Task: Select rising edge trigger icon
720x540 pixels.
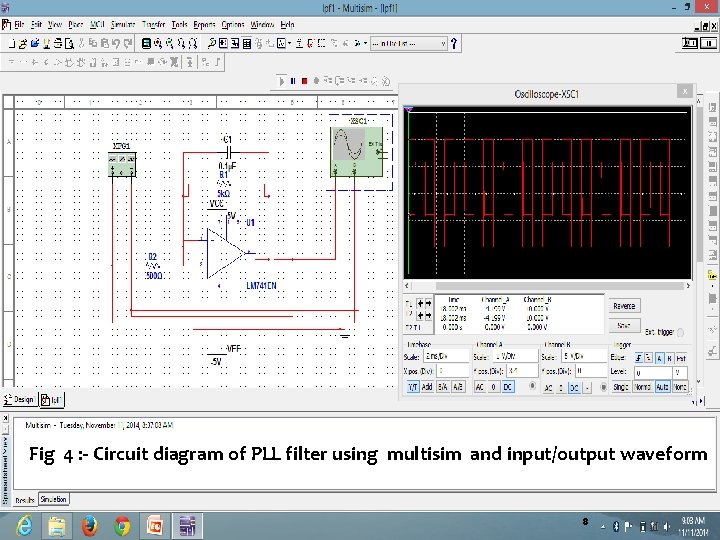Action: pyautogui.click(x=639, y=358)
